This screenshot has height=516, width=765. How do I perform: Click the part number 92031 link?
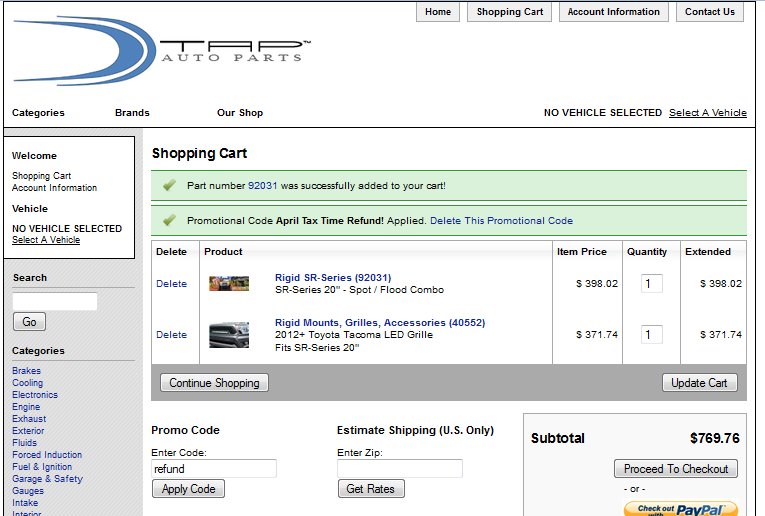point(262,185)
